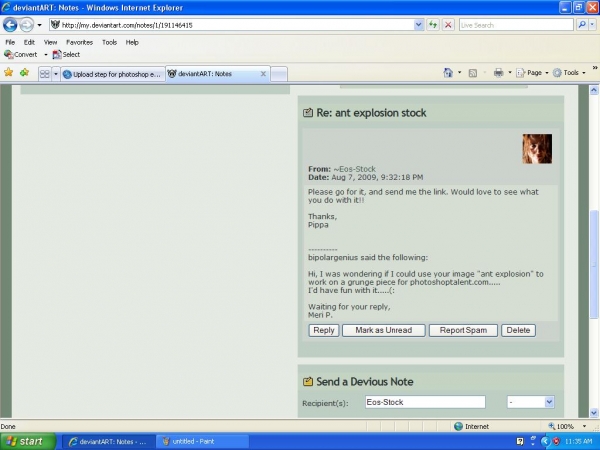Screen dimensions: 600x450
Task: Expand the Print dropdown arrow
Action: click(510, 72)
